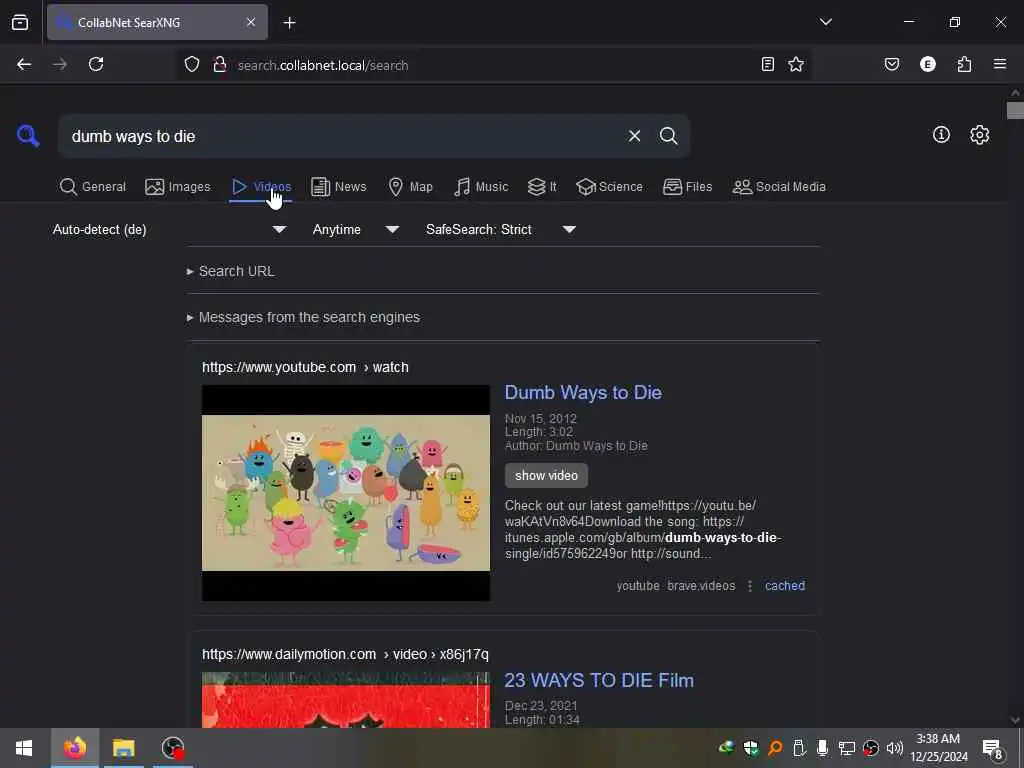Viewport: 1024px width, 768px height.
Task: List all tabs dropdown arrow
Action: coord(825,22)
